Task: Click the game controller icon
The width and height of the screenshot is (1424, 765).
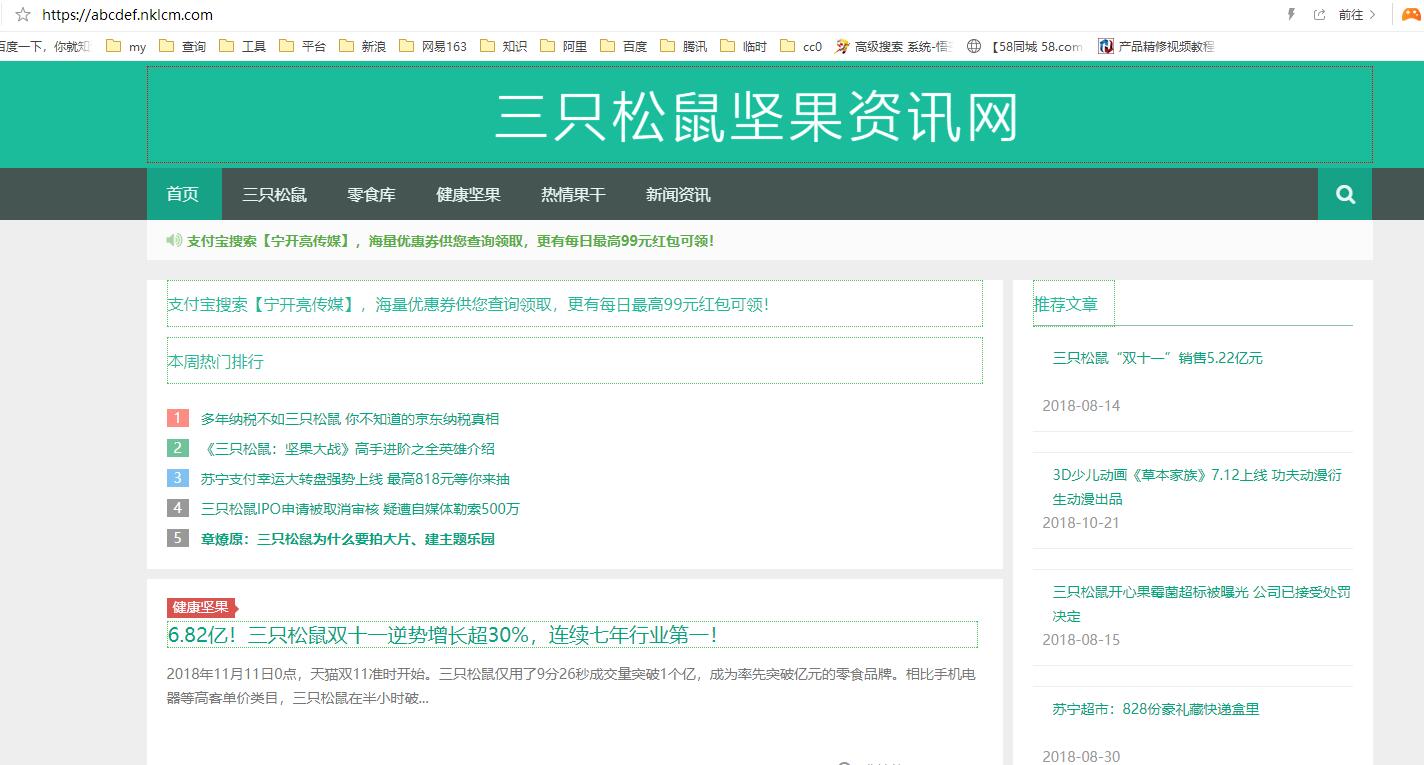Action: [1409, 15]
